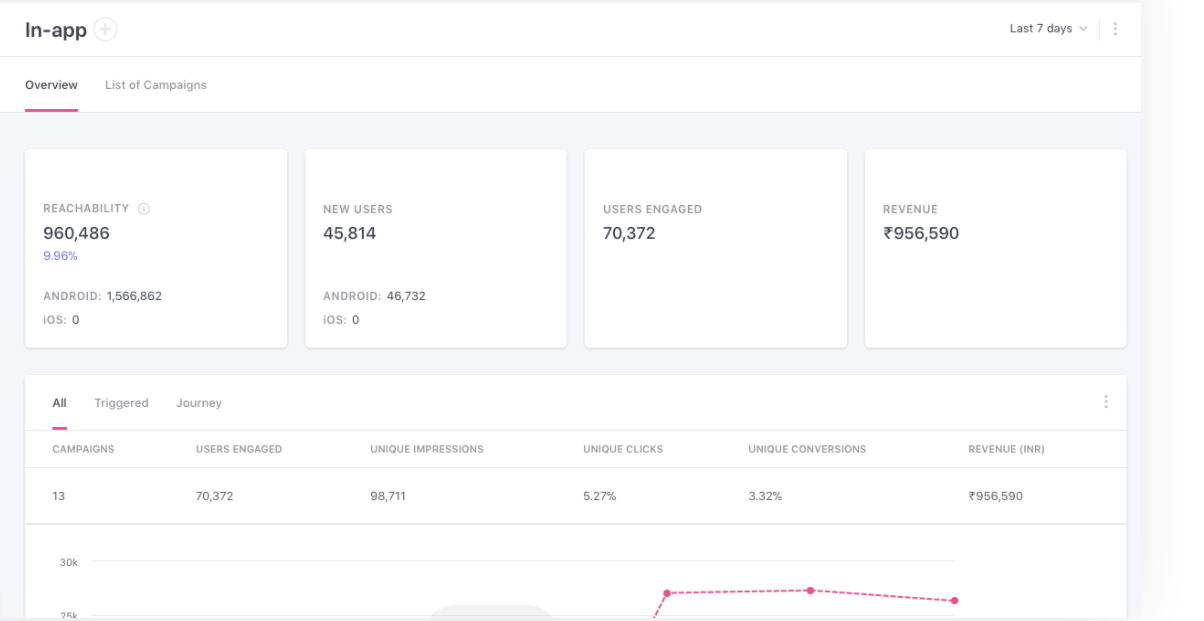Click the Reachability value 960,486
The height and width of the screenshot is (621, 1204).
click(76, 234)
